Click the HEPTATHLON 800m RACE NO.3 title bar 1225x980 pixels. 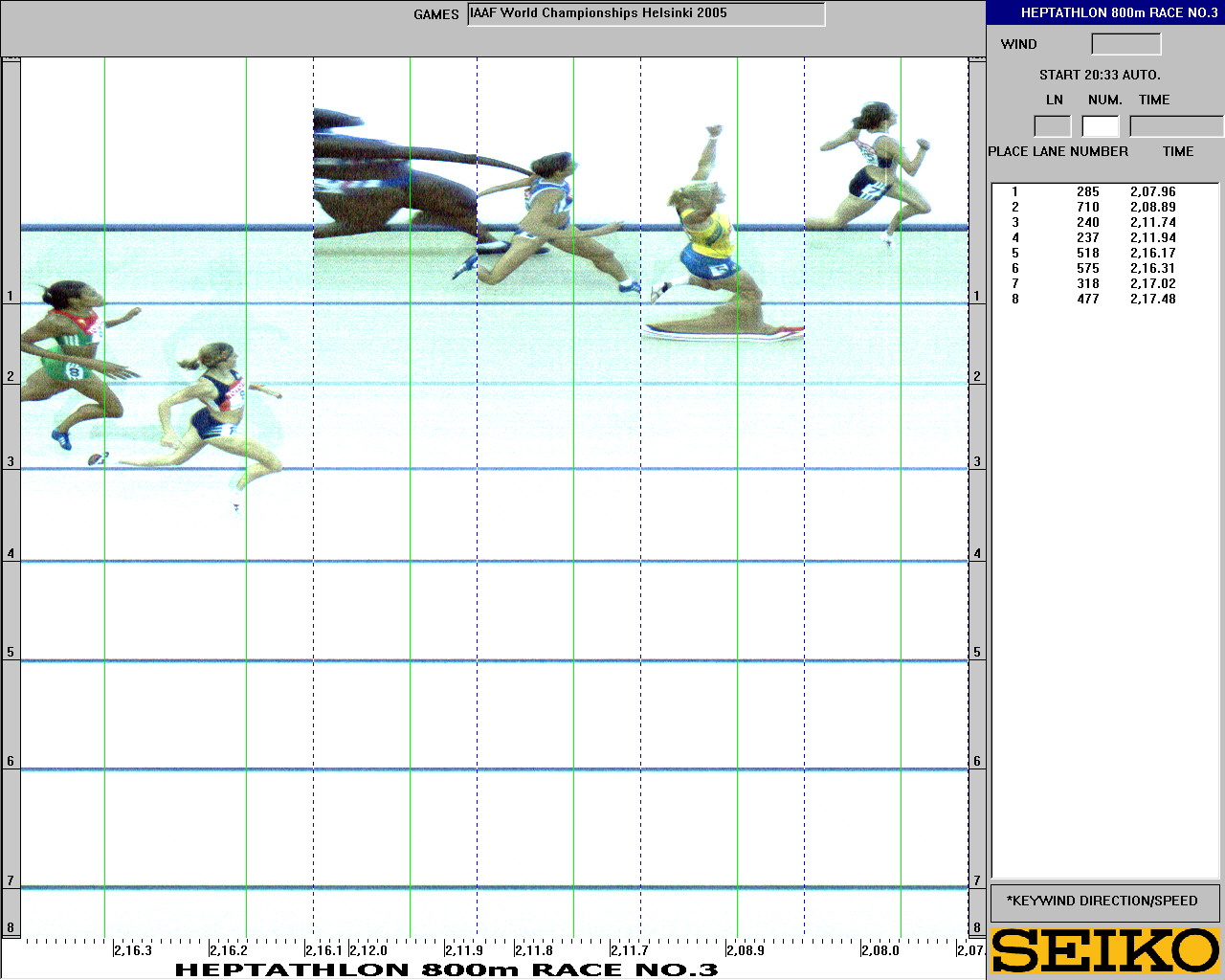click(x=1105, y=12)
